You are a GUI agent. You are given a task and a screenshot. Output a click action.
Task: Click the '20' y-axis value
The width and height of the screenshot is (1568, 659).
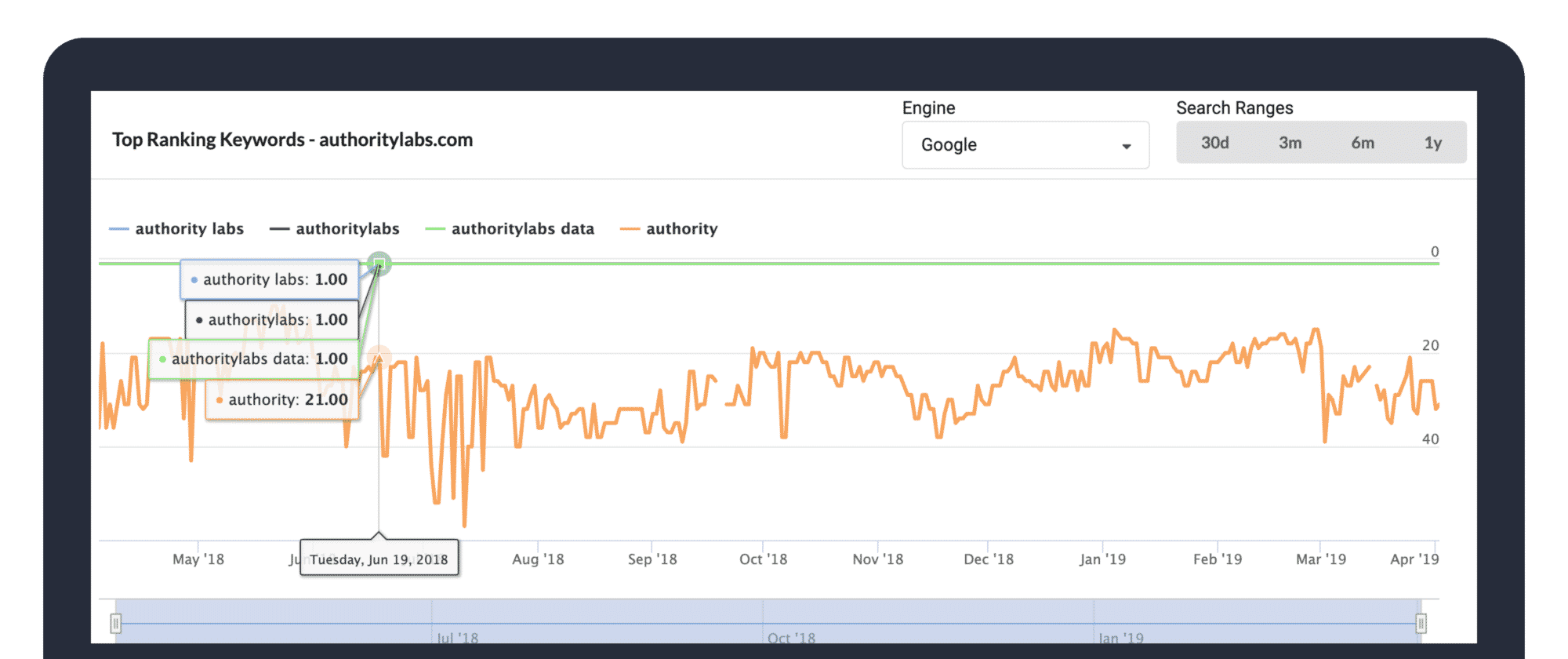(x=1430, y=345)
